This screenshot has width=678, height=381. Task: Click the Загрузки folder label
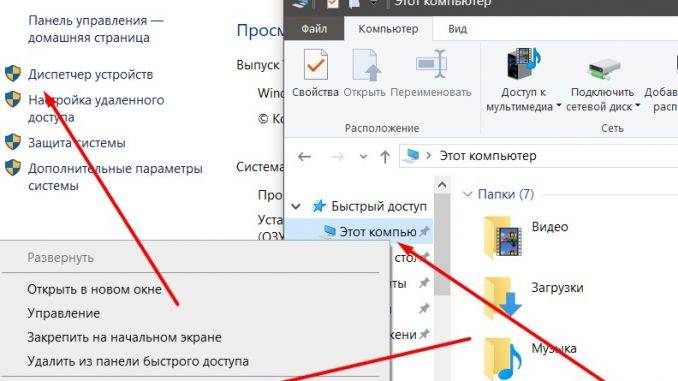tap(557, 288)
